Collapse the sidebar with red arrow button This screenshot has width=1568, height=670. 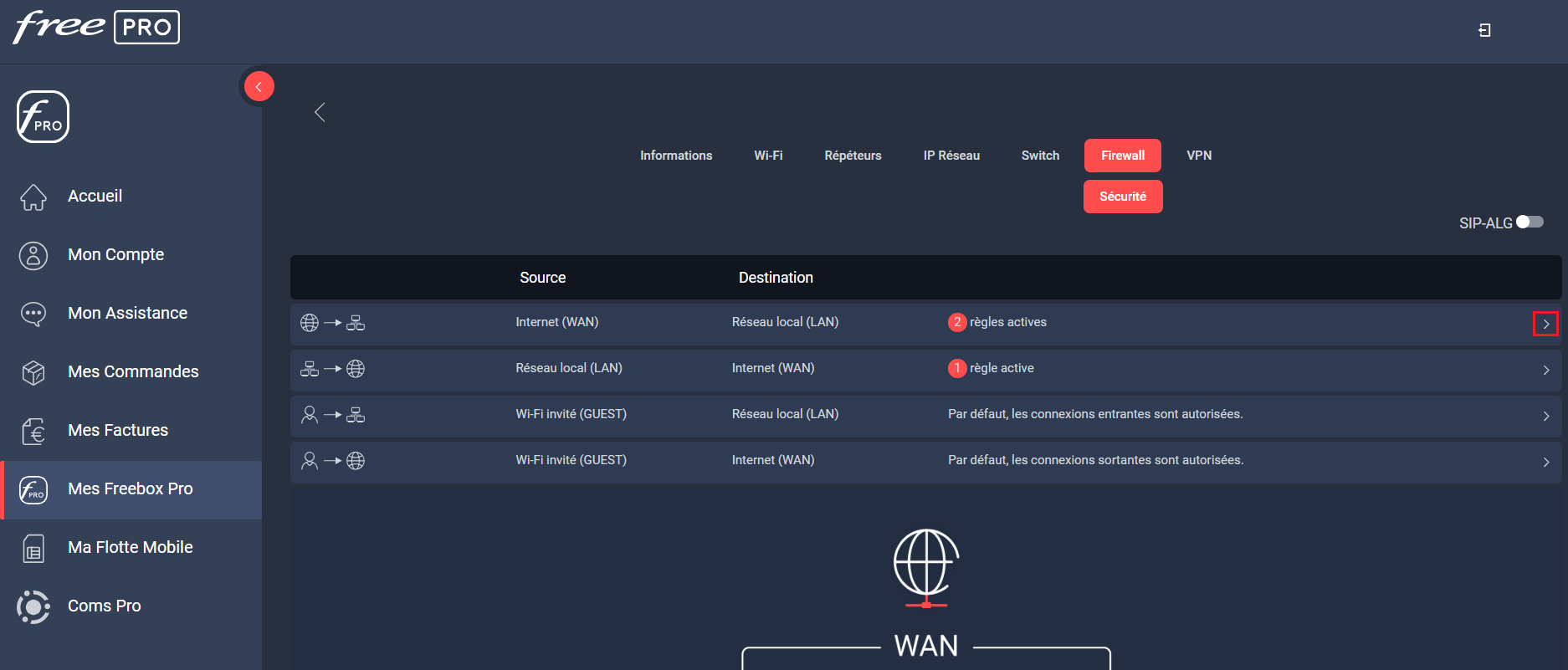[259, 86]
